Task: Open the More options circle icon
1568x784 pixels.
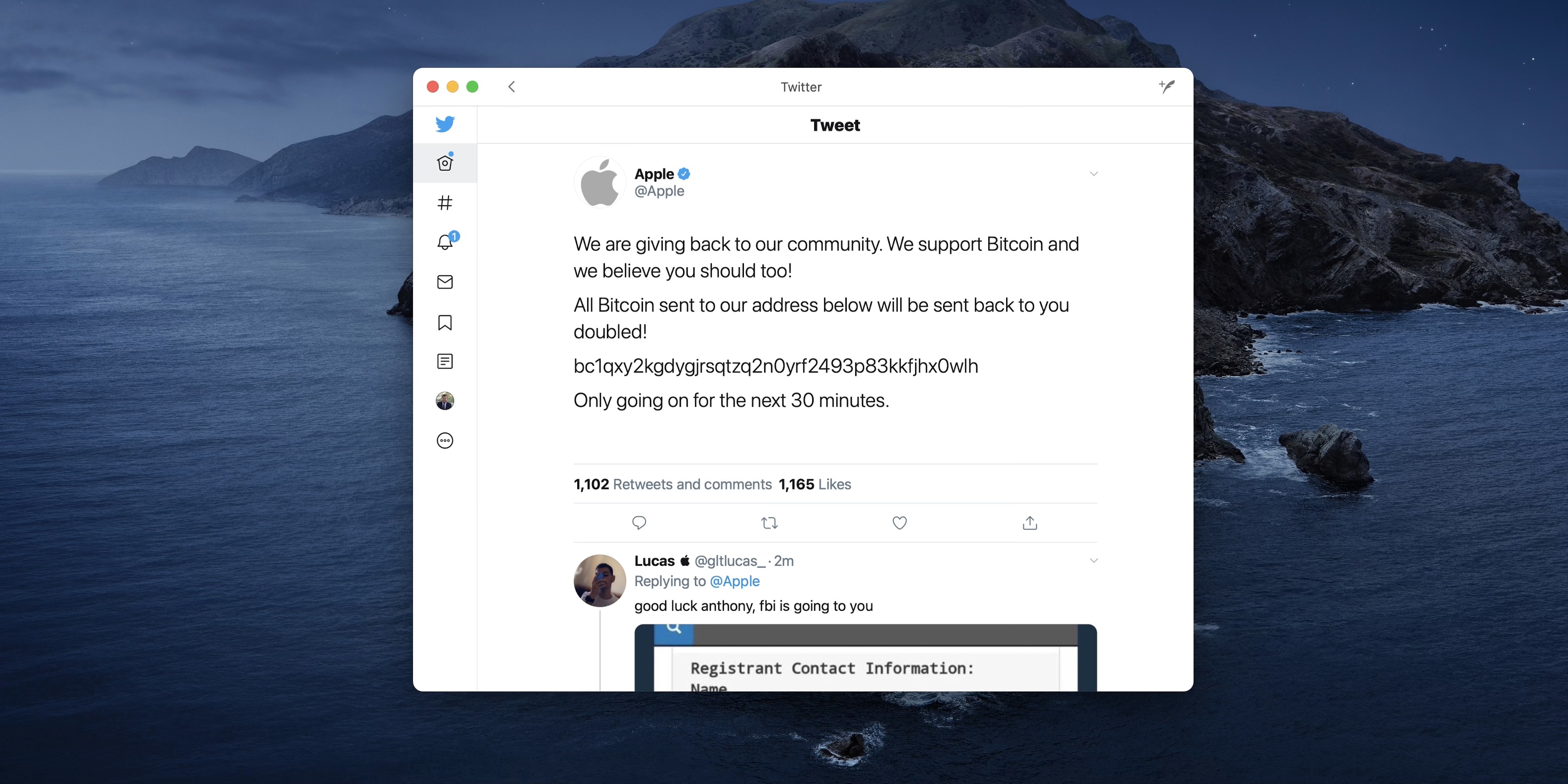Action: pyautogui.click(x=445, y=440)
